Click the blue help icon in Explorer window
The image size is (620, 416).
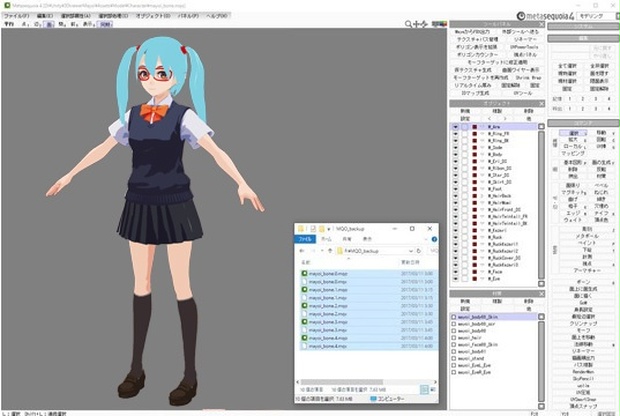click(x=434, y=239)
